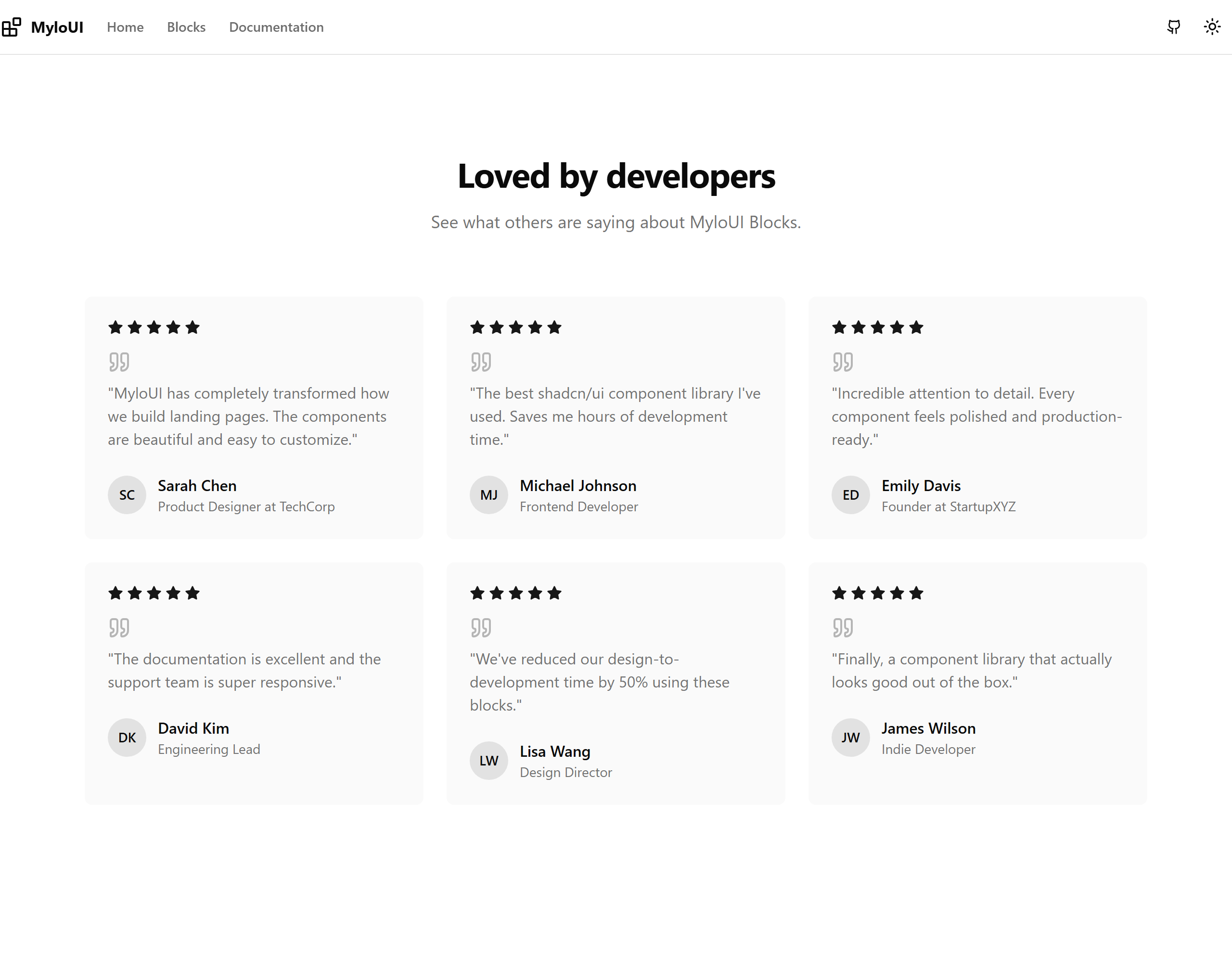The width and height of the screenshot is (1232, 959).
Task: Click the third star in Emily Davis's rating
Action: tap(878, 327)
